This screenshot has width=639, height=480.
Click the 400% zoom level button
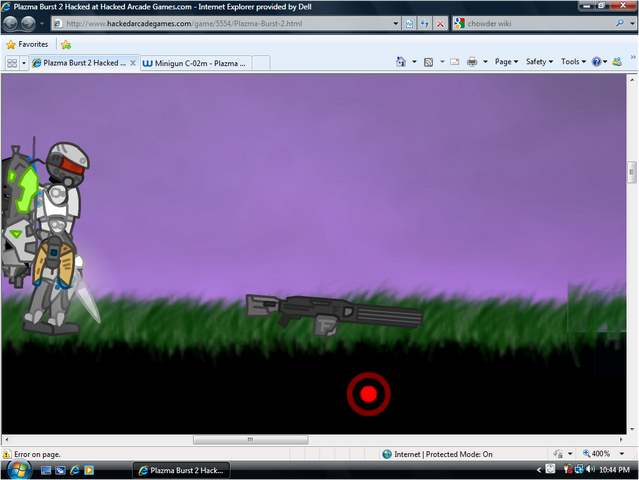point(597,454)
